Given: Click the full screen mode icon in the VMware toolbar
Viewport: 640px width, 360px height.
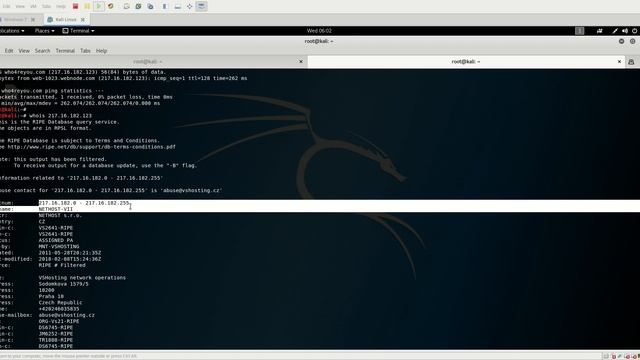Looking at the screenshot, I should point(189,6).
